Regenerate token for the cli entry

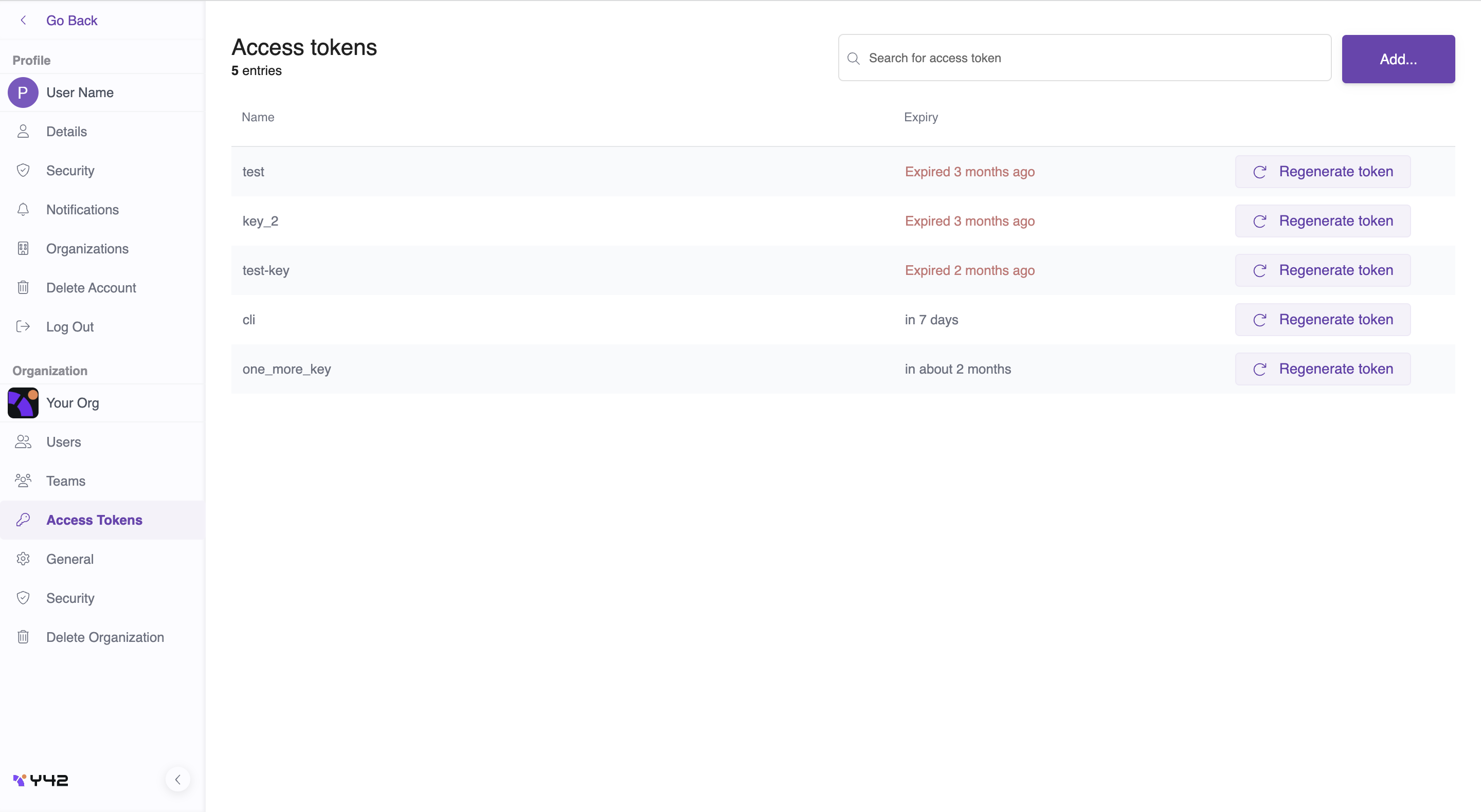[x=1322, y=320]
